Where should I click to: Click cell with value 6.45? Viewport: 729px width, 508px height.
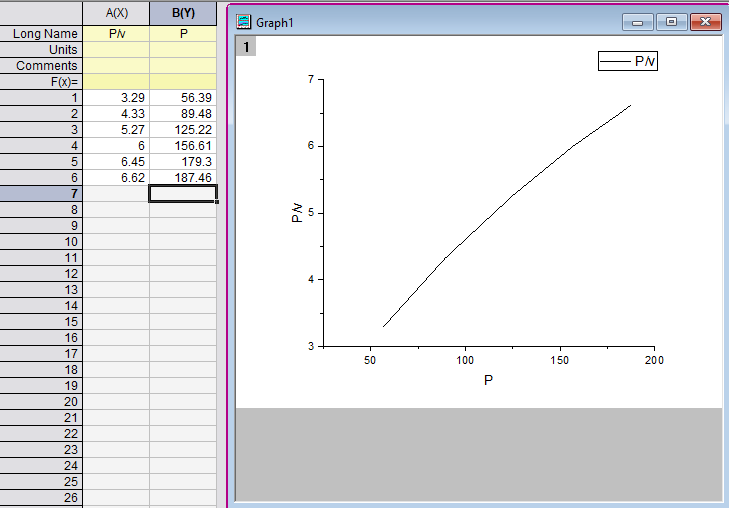[x=116, y=162]
